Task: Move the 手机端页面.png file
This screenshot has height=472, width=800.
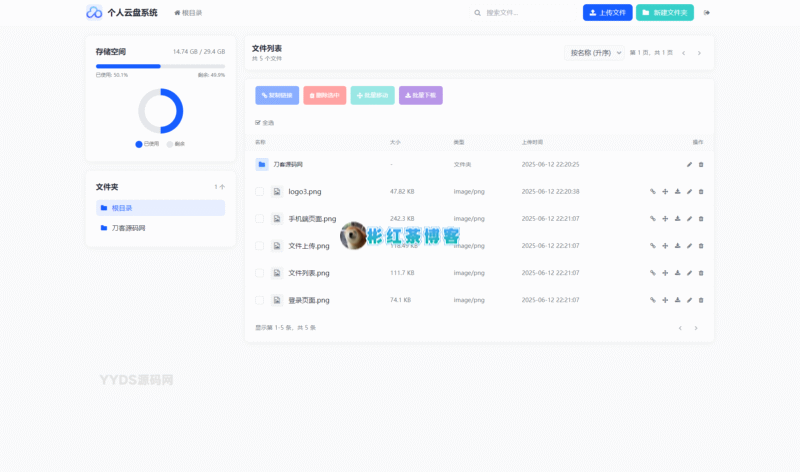Action: (x=665, y=218)
